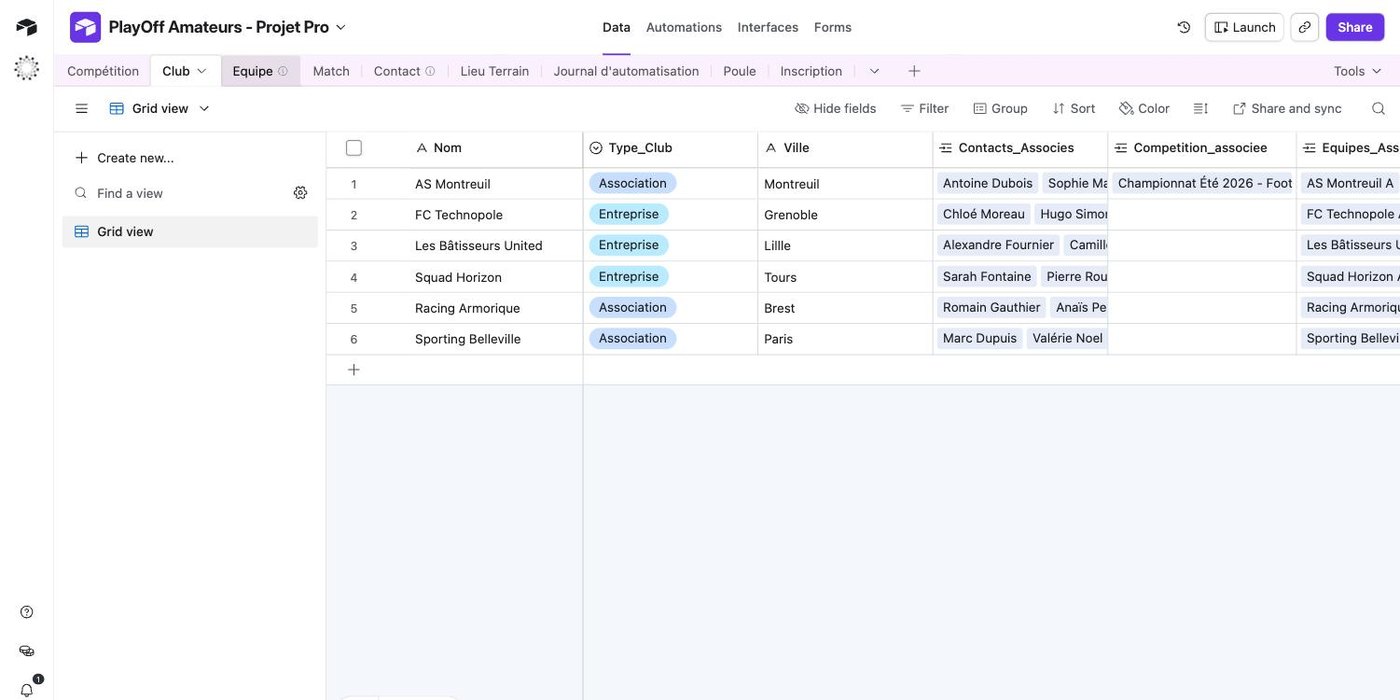Click Hide fields button
This screenshot has height=700, width=1400.
tap(835, 108)
